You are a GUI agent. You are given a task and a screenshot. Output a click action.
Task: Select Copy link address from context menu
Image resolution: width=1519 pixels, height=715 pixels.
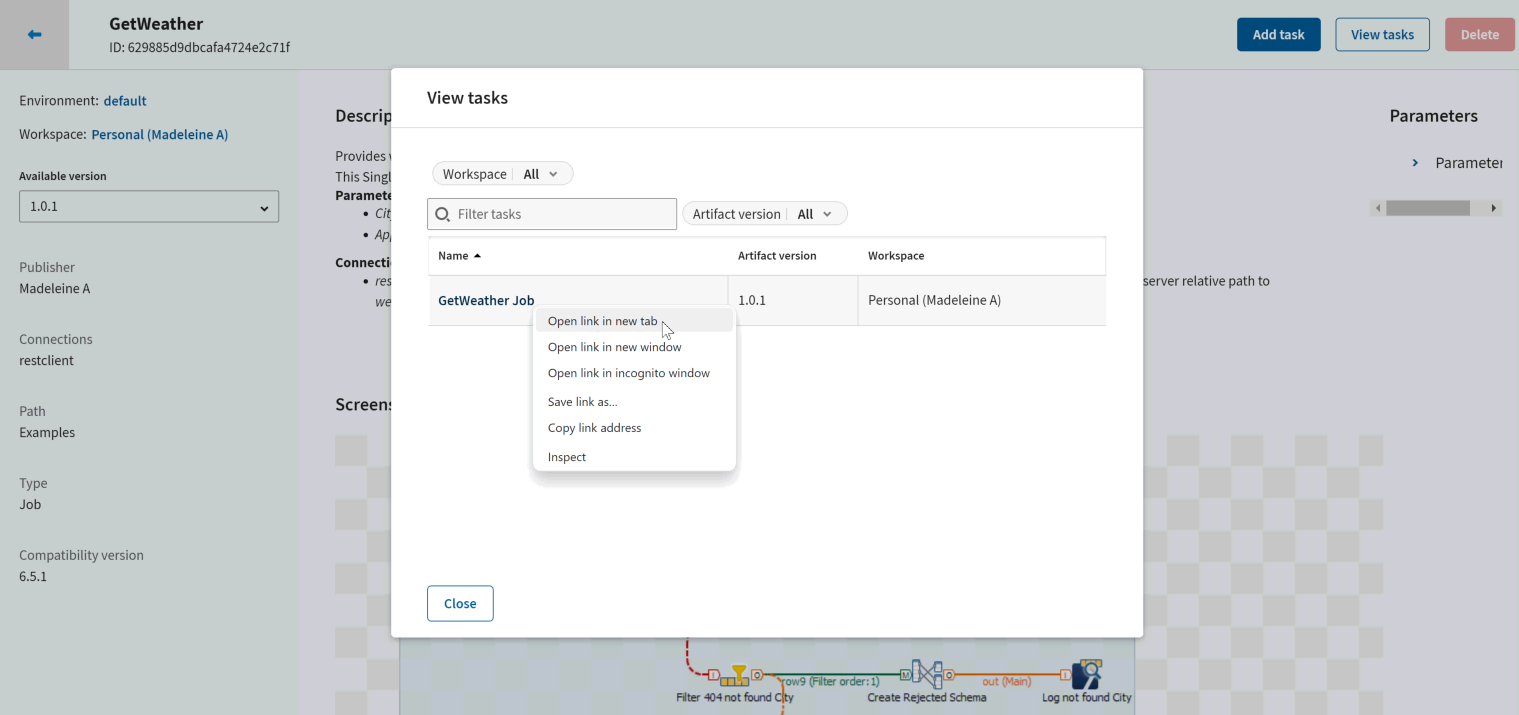pyautogui.click(x=594, y=428)
